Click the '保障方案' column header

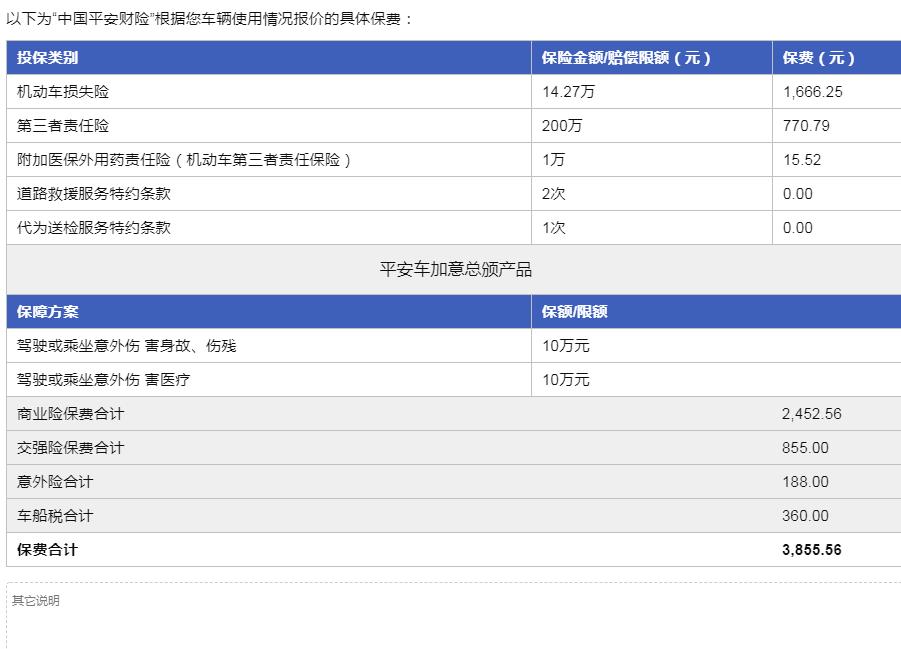[48, 312]
